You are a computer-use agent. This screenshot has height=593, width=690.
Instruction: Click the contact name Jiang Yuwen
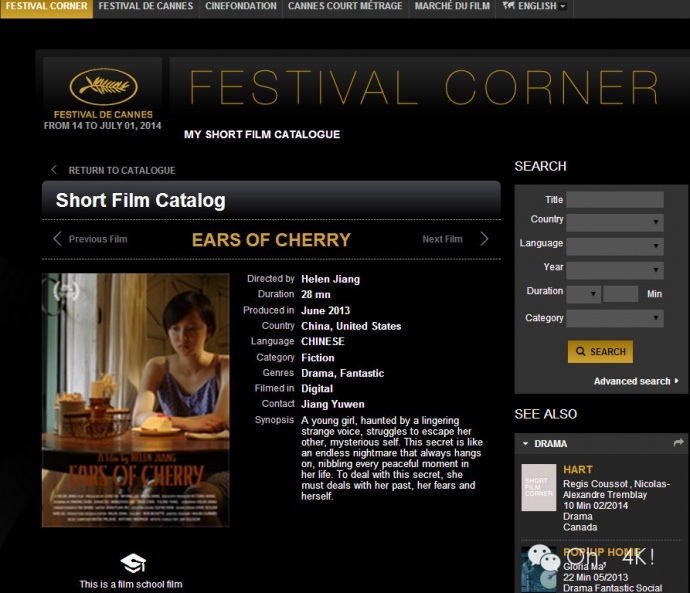(x=333, y=404)
